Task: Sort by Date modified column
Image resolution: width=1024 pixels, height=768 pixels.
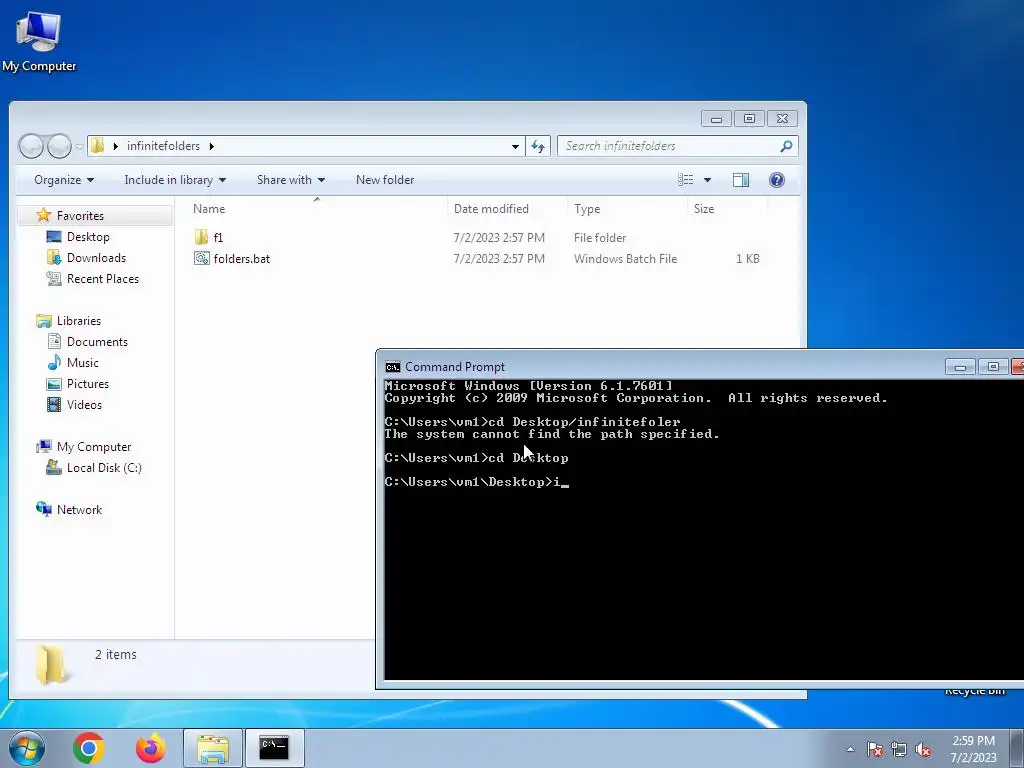Action: click(x=507, y=209)
